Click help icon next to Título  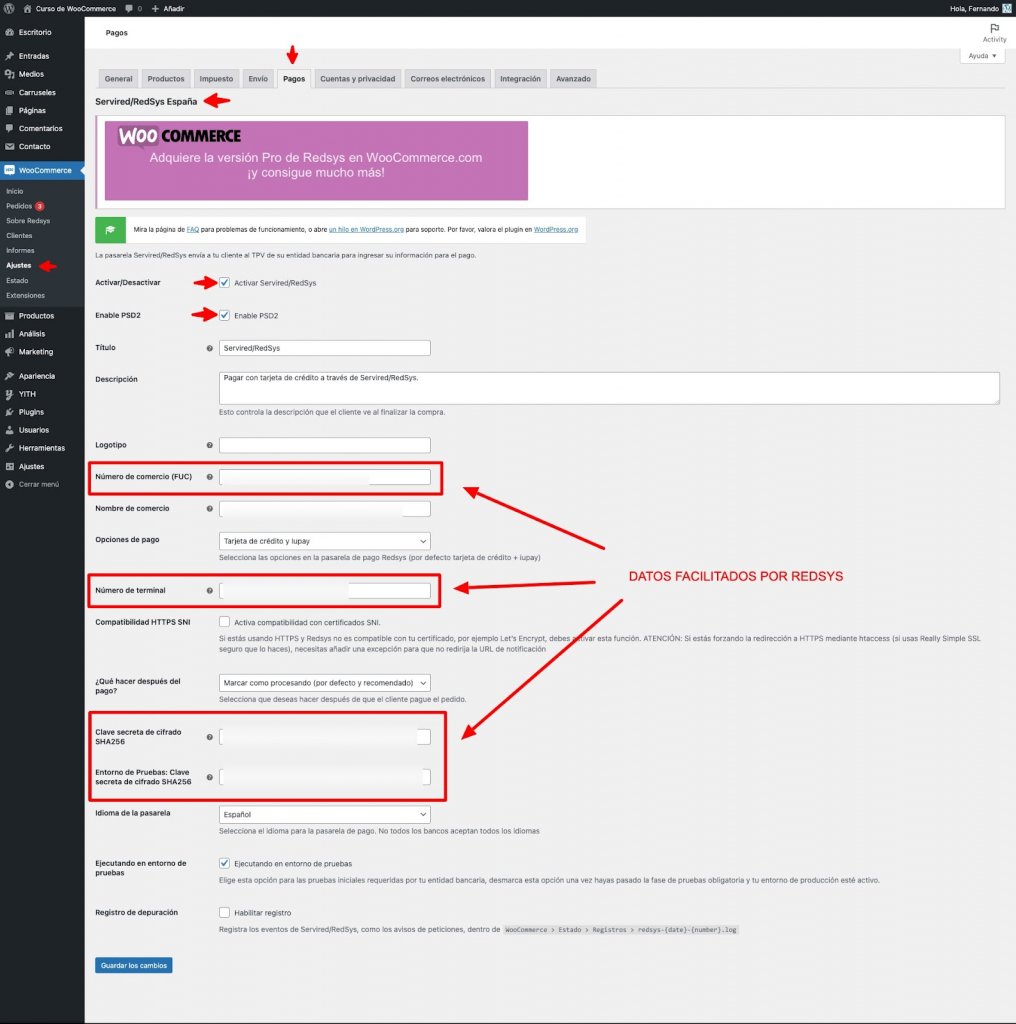pos(210,348)
